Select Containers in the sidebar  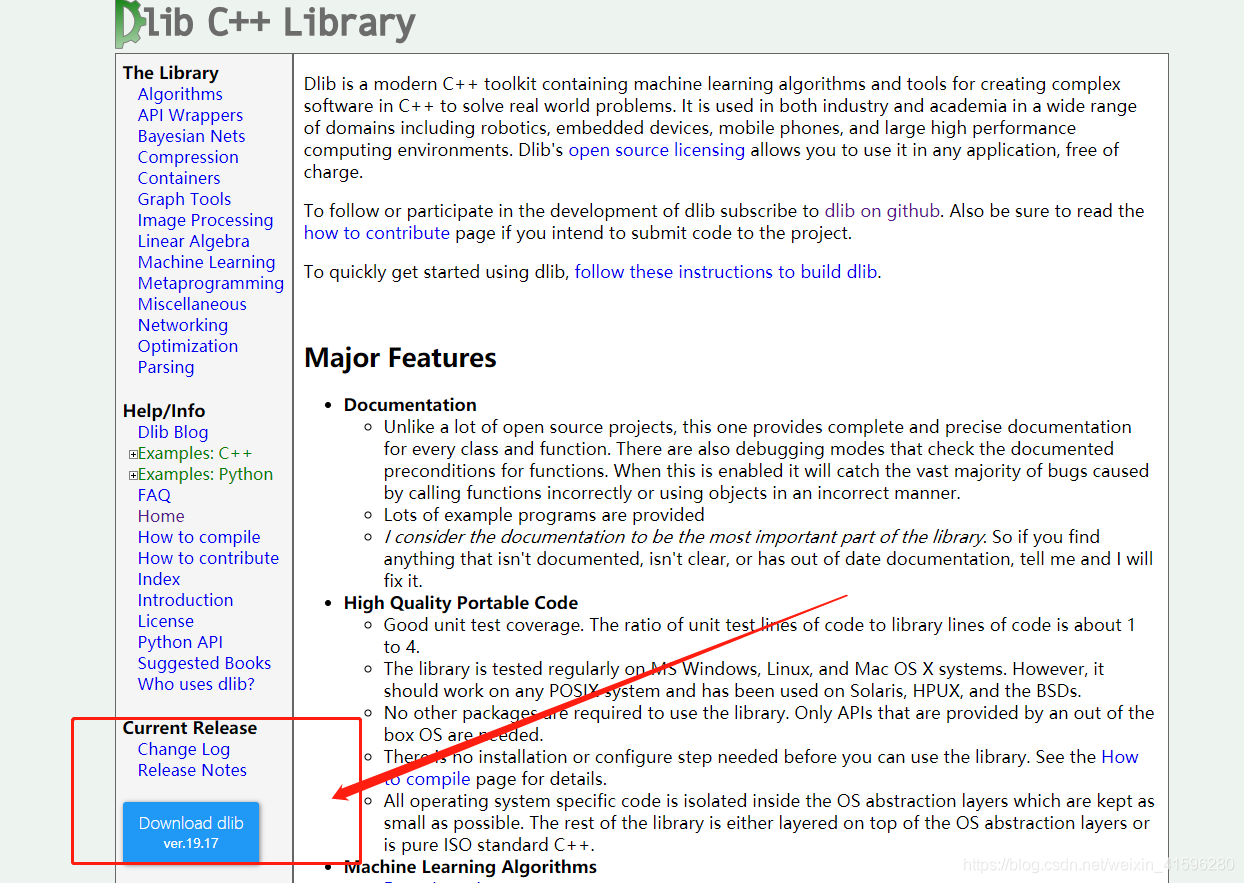point(179,178)
